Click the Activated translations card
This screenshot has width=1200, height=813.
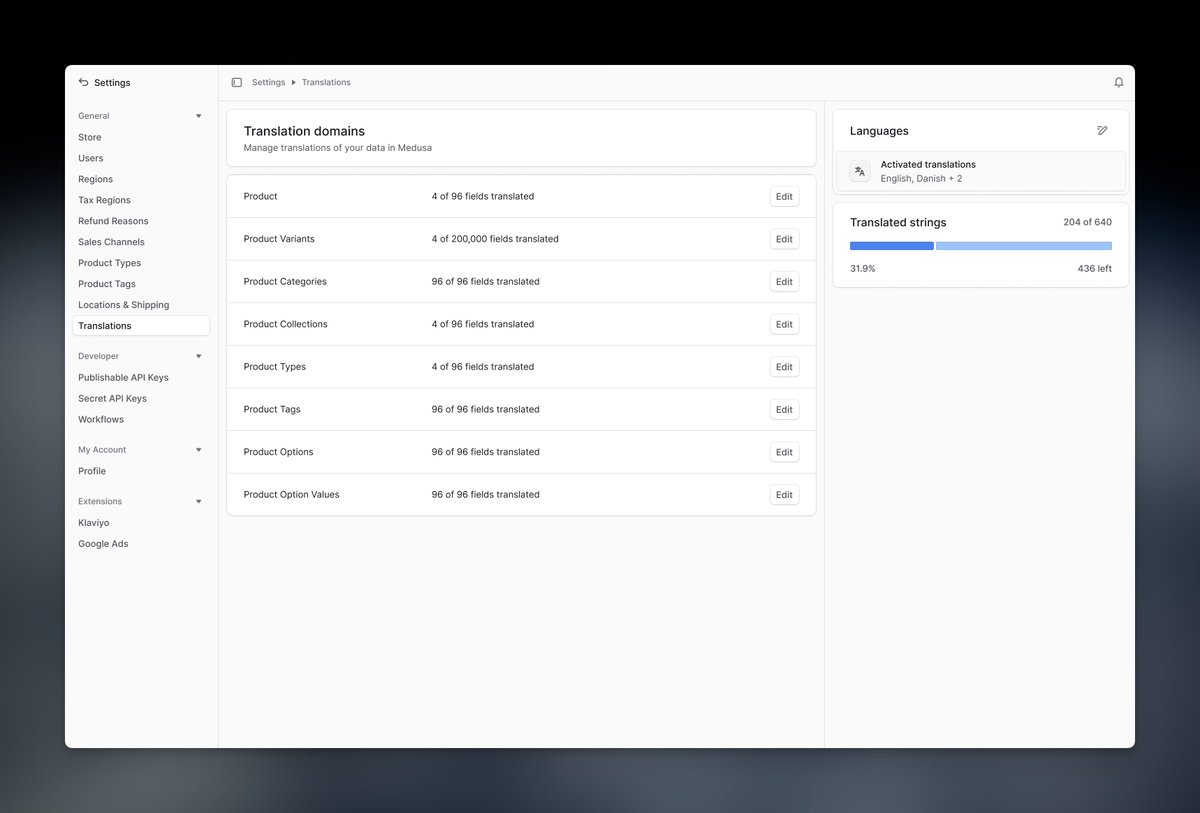[x=981, y=171]
